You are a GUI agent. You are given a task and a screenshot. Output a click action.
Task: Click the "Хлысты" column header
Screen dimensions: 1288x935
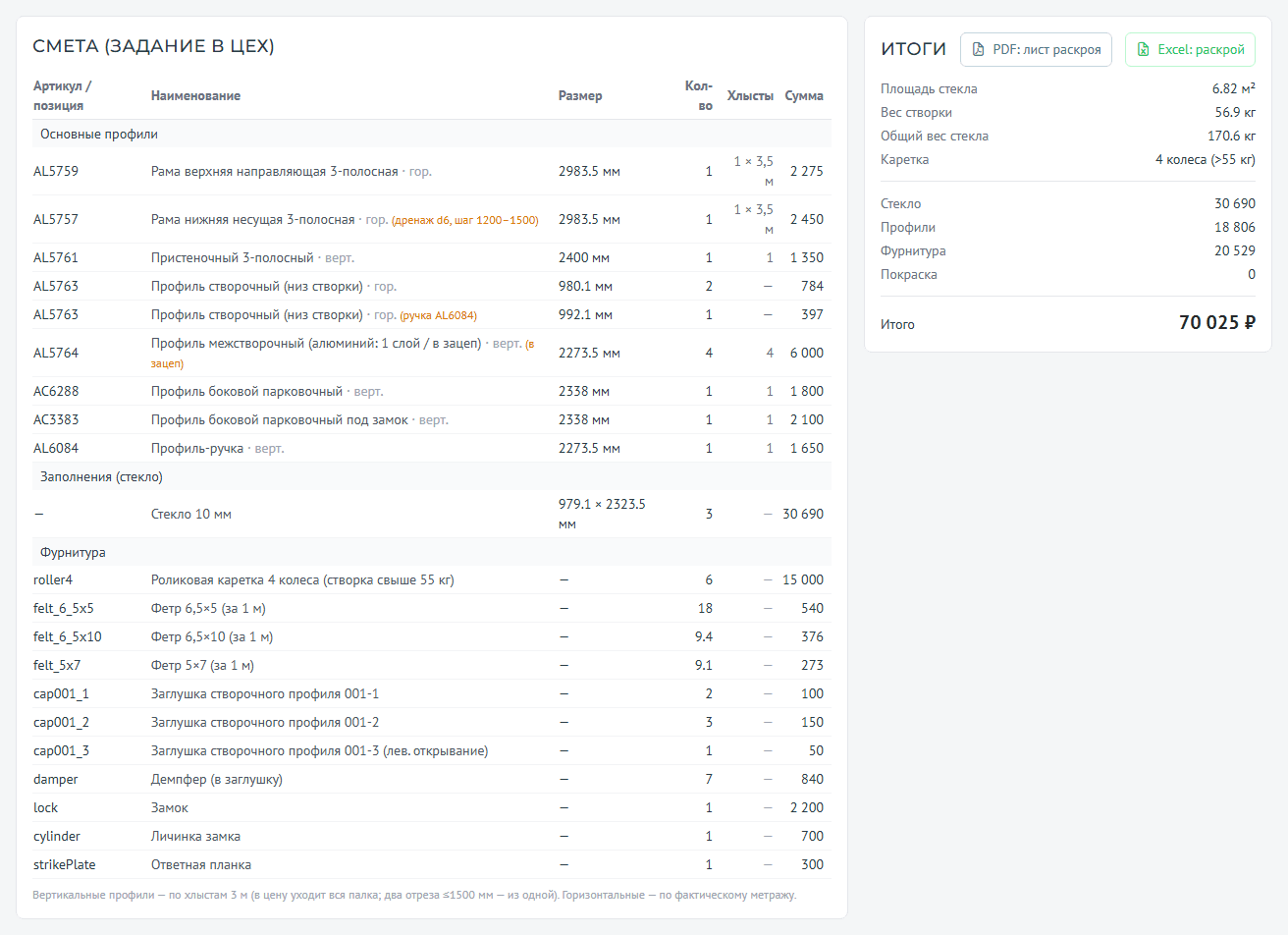[750, 95]
